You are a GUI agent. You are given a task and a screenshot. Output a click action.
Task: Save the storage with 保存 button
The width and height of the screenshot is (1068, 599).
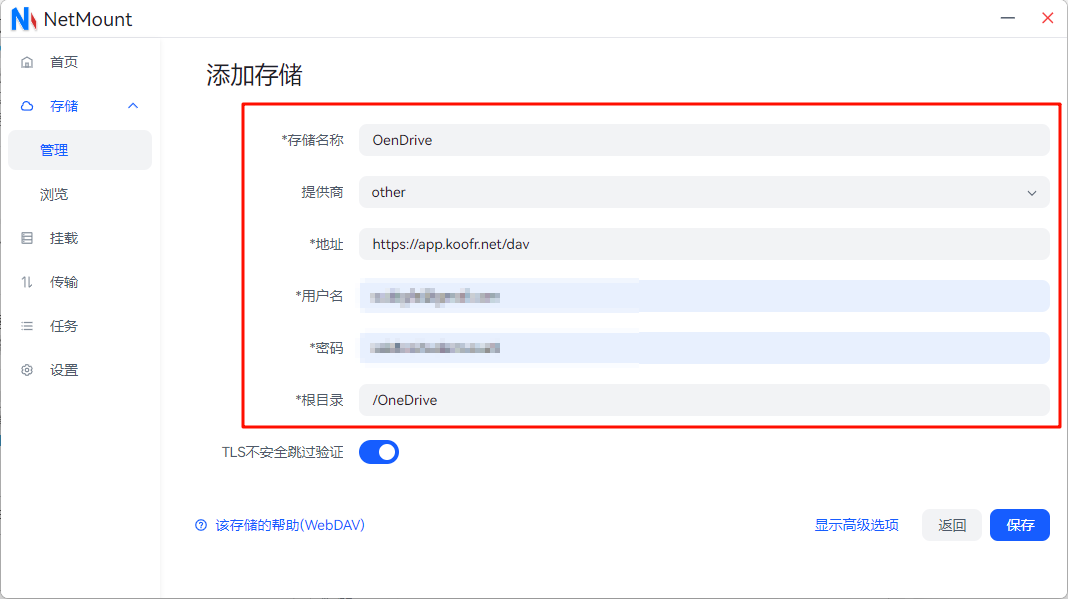(1020, 525)
